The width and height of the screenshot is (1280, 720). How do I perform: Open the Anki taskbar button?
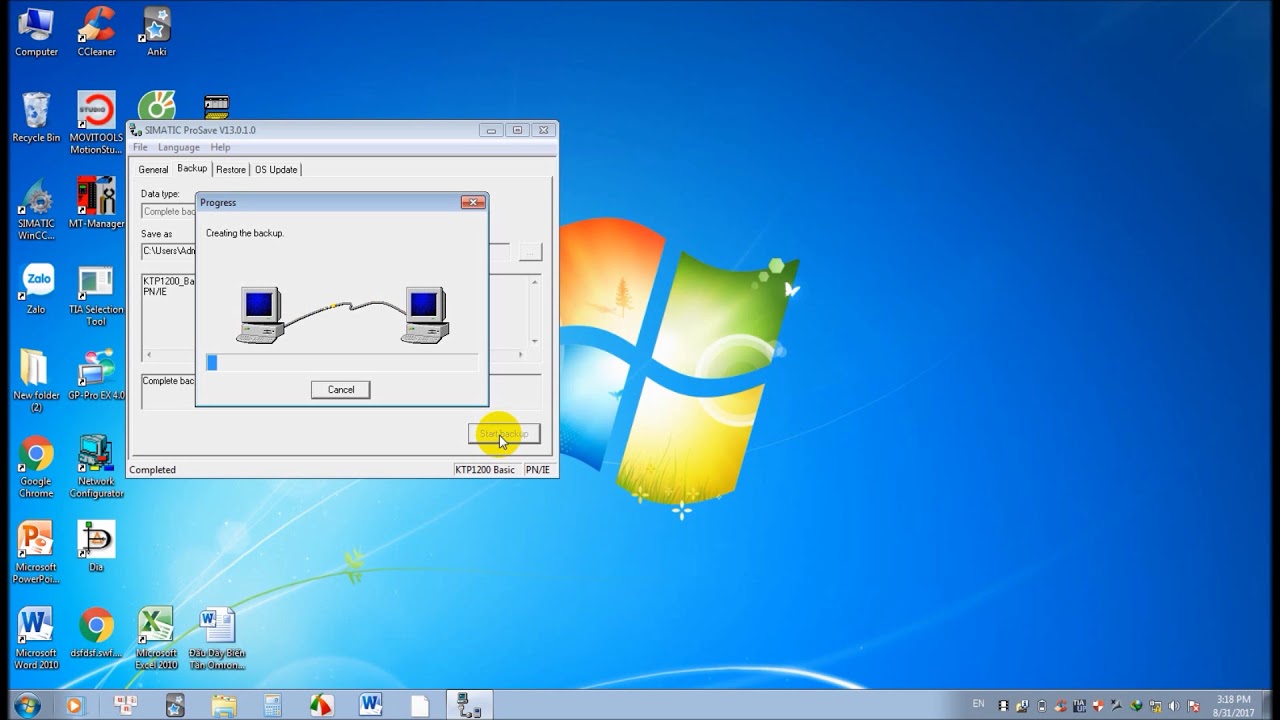[x=175, y=705]
